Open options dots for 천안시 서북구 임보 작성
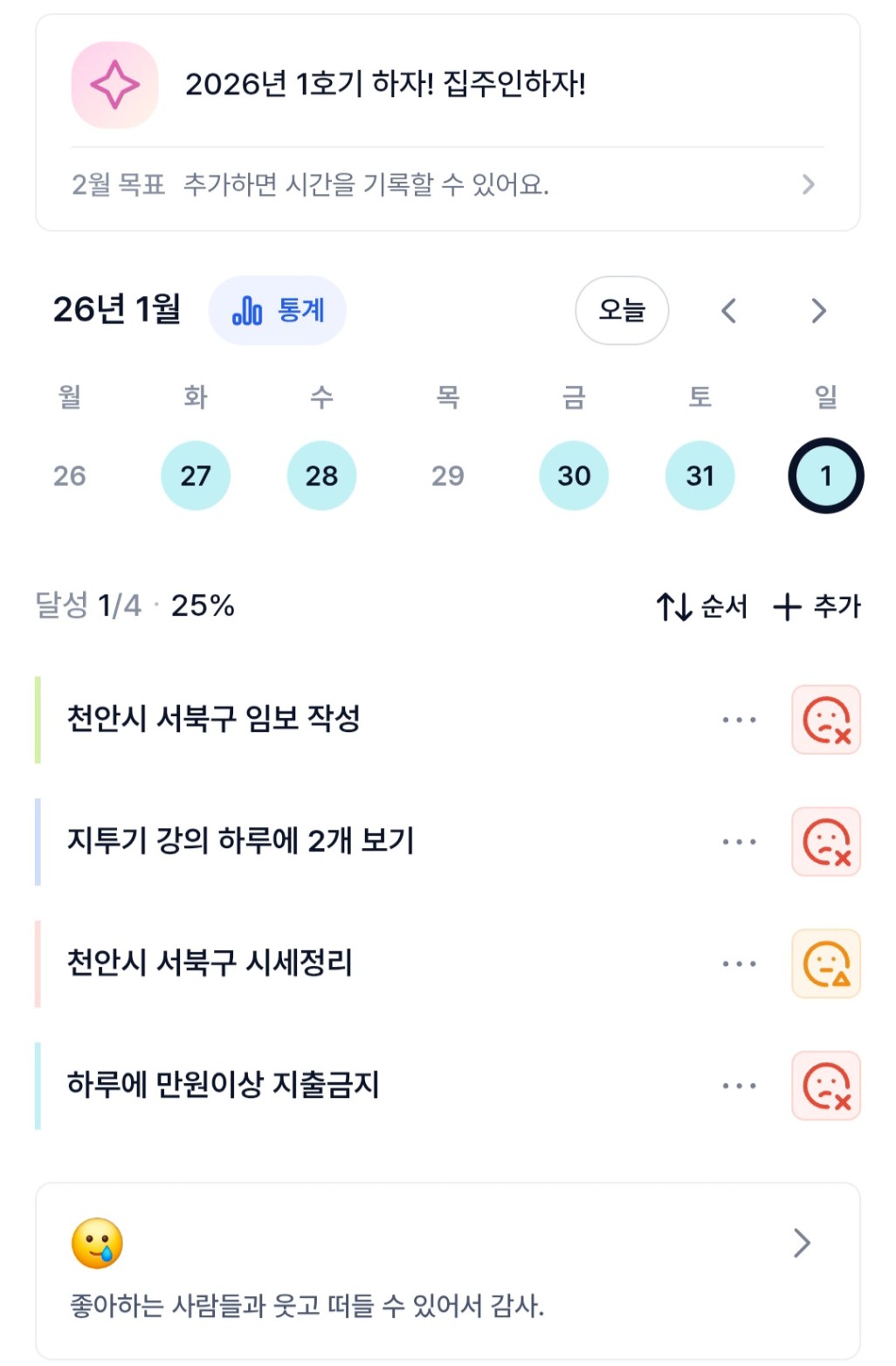 (739, 720)
